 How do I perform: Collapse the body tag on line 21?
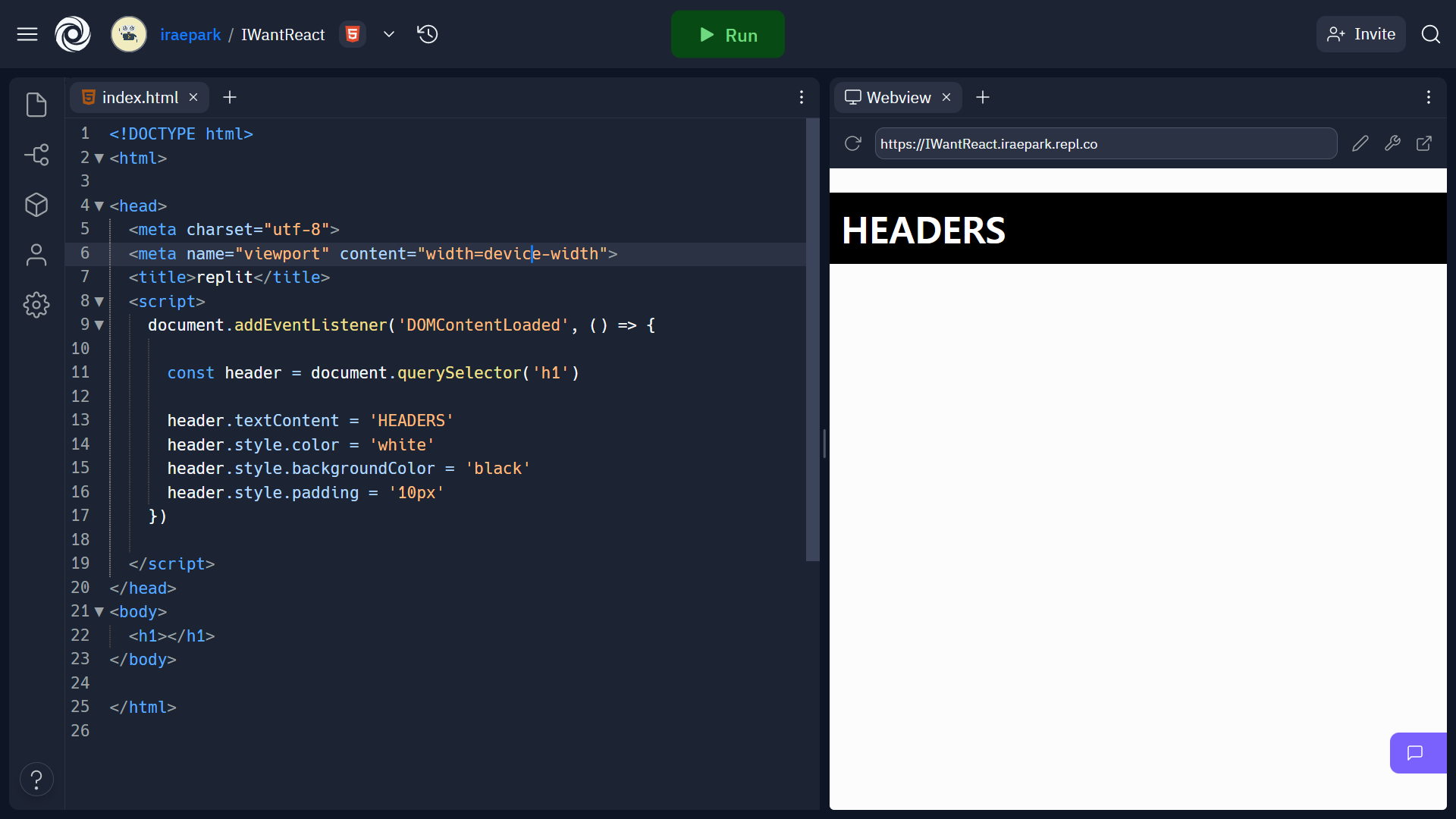[99, 612]
